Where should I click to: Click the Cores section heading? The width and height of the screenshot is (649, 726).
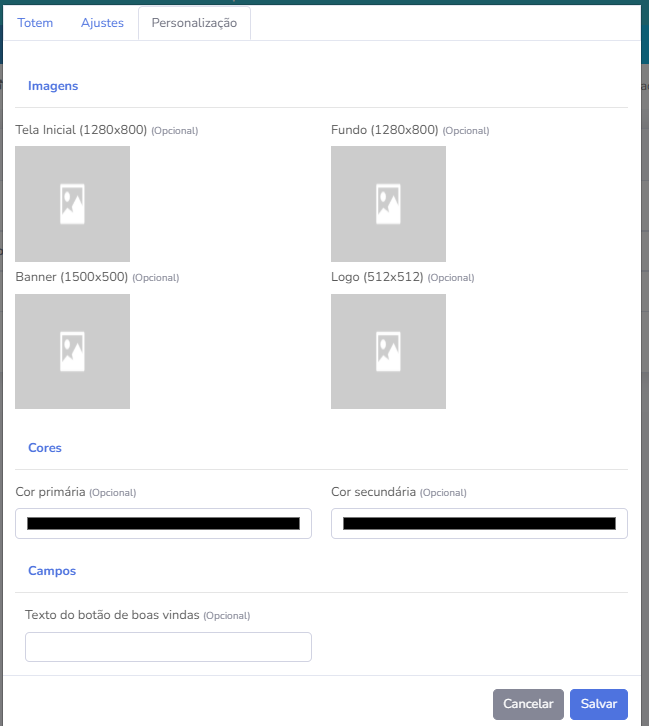(x=45, y=448)
